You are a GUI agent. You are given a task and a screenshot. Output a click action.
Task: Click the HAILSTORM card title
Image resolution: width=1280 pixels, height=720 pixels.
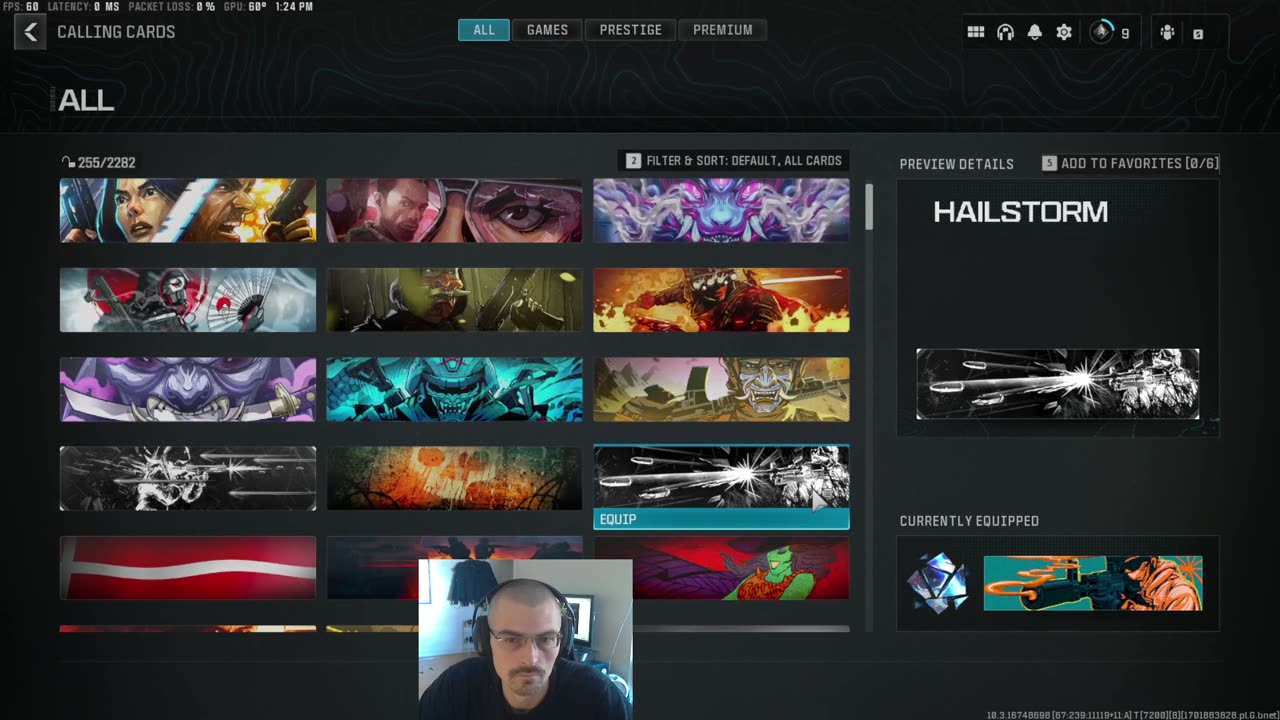pyautogui.click(x=1020, y=212)
